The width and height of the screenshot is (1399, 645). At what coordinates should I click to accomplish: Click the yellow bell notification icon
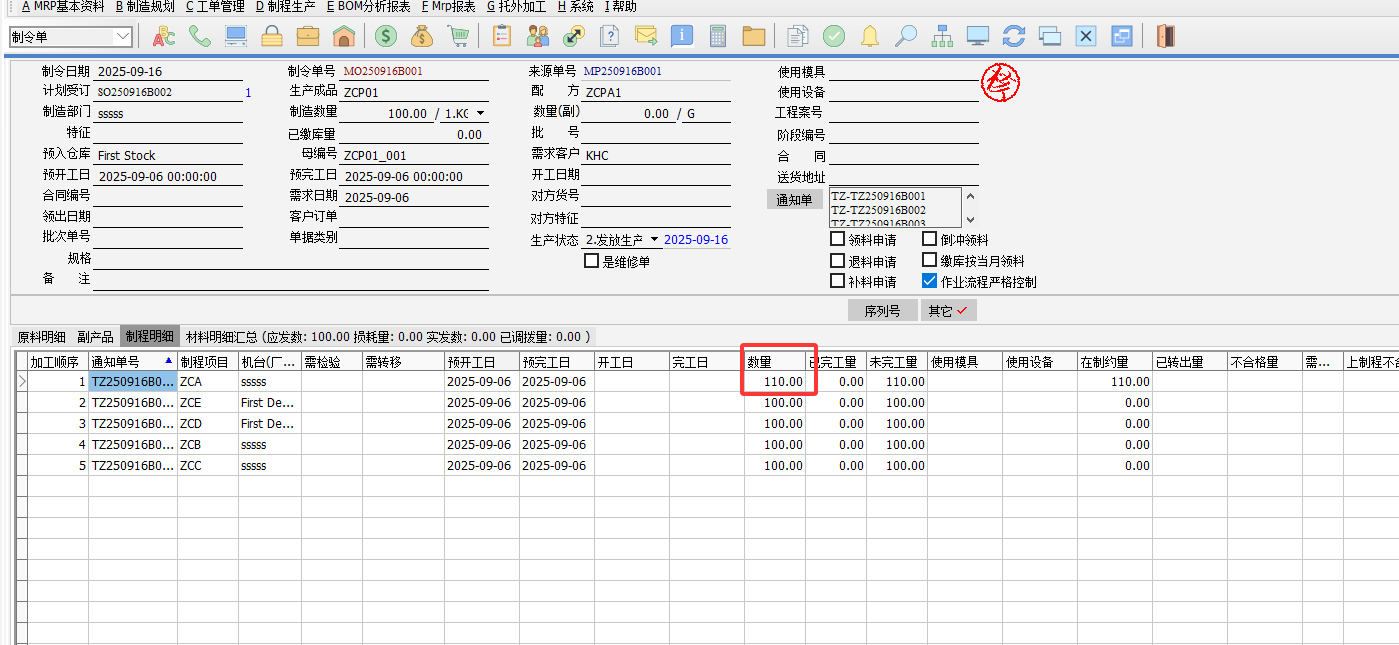[870, 37]
